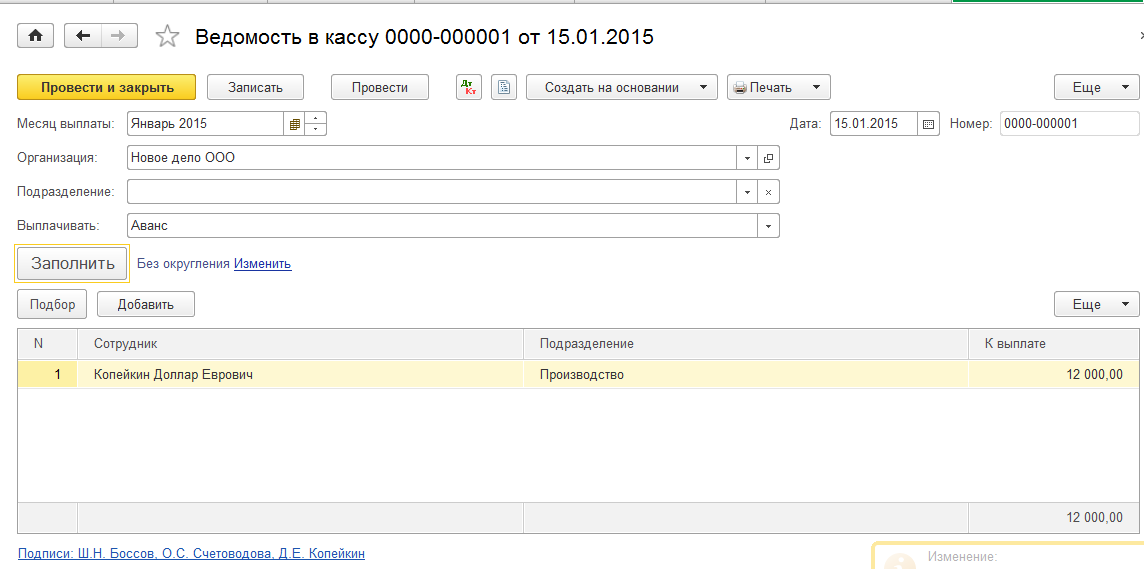Click the Изменить rounding link
This screenshot has width=1144, height=569.
[x=262, y=264]
